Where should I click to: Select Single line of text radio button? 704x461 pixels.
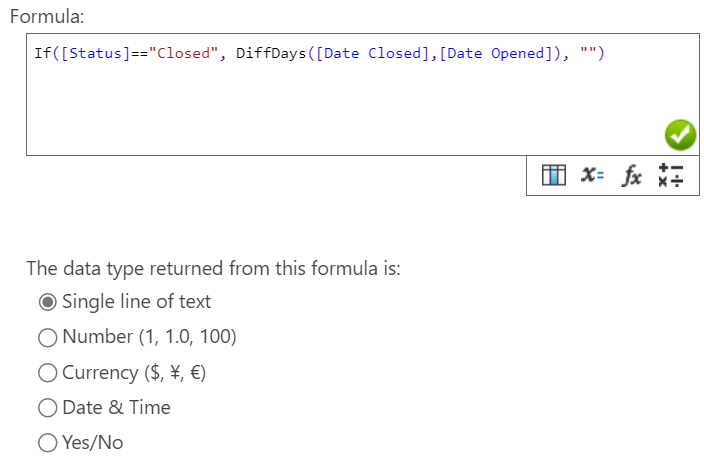point(48,302)
